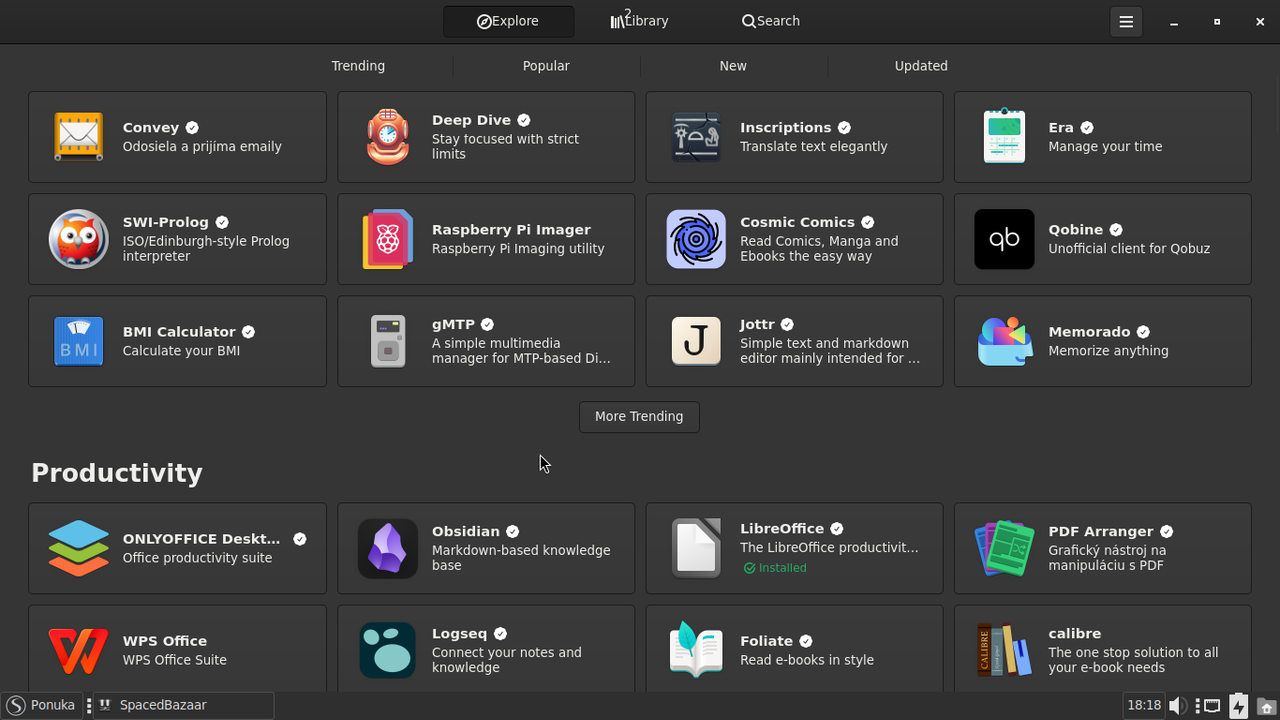Image resolution: width=1280 pixels, height=720 pixels.
Task: Click the BMI Calculator scale icon
Action: pyautogui.click(x=78, y=341)
